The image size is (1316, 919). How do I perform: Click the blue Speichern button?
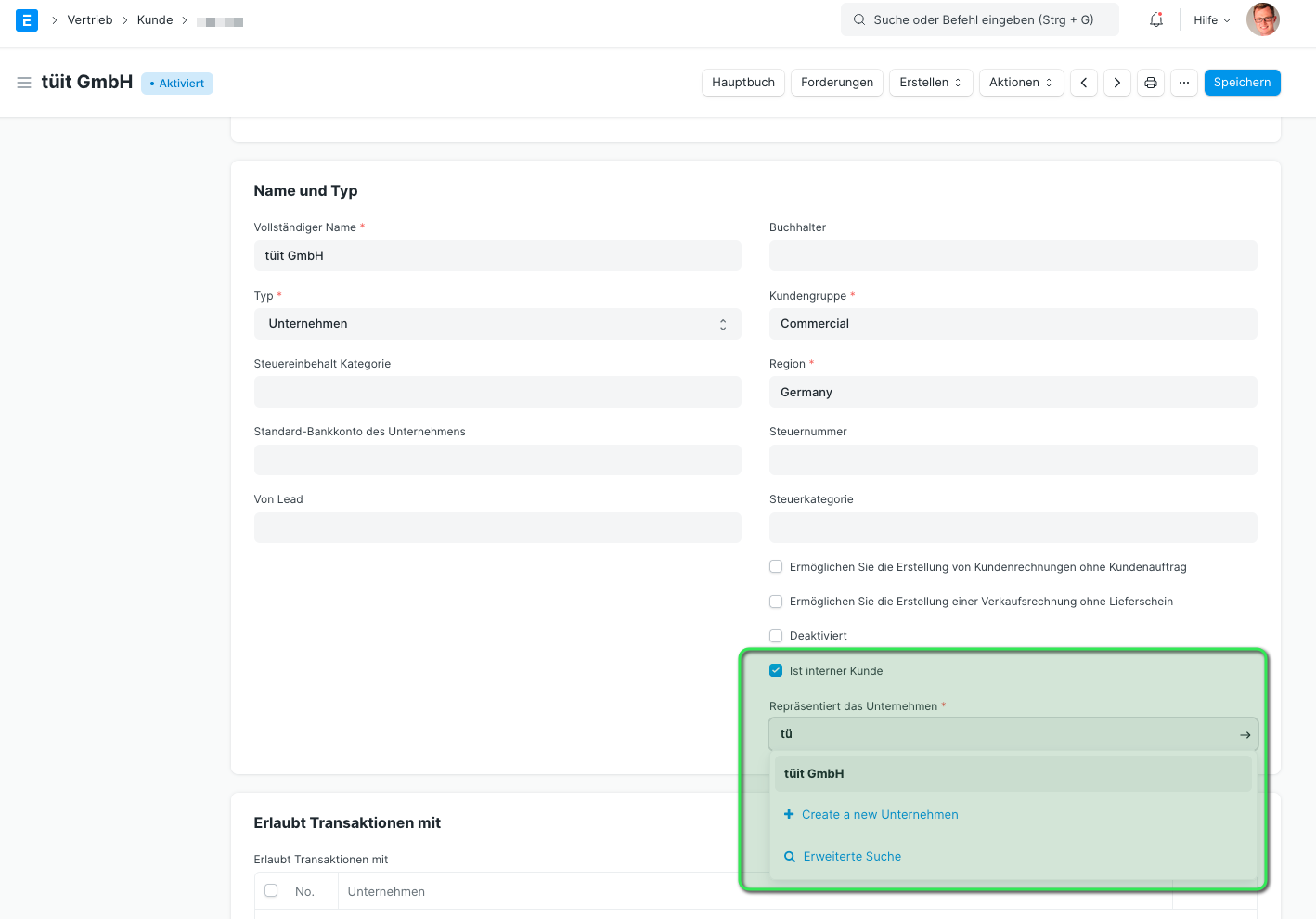[1242, 83]
